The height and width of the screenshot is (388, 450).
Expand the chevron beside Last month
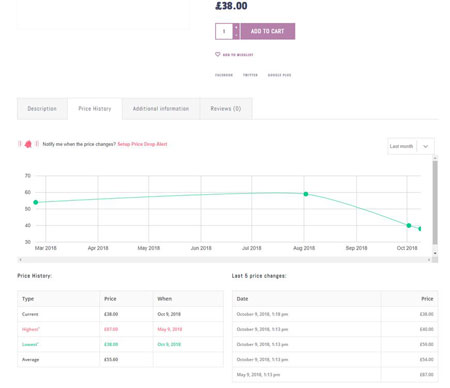point(426,146)
